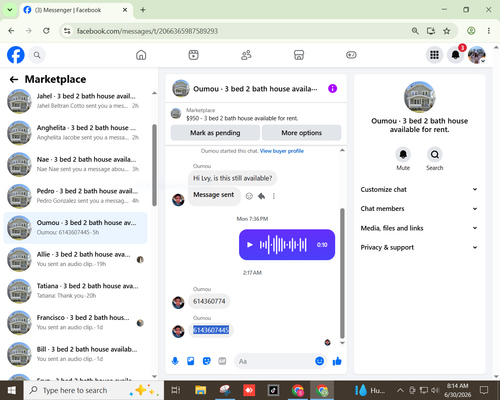The height and width of the screenshot is (400, 500).
Task: Go to the Home tab
Action: click(141, 55)
